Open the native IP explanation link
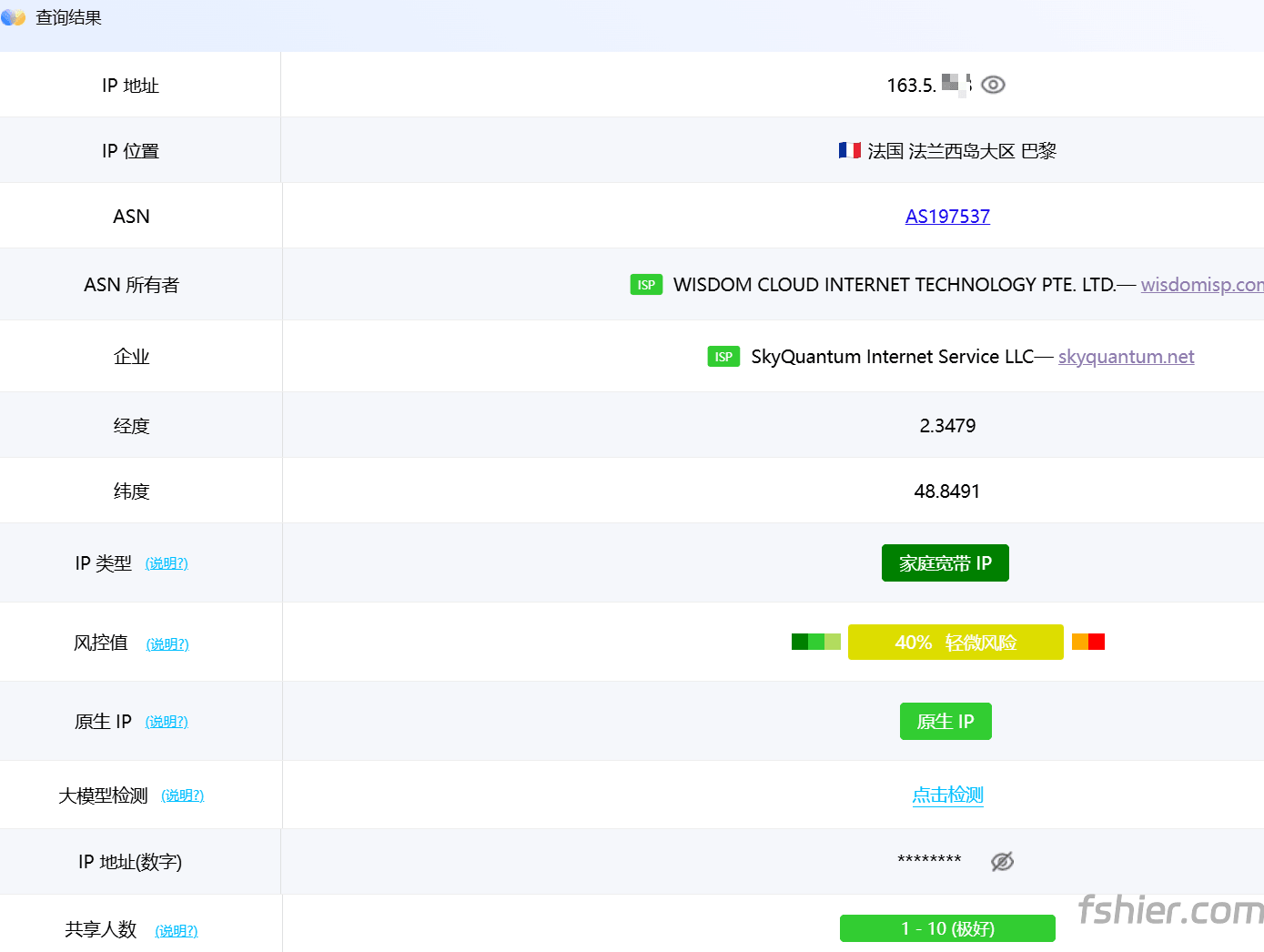Screen dimensions: 1264x952 167,722
